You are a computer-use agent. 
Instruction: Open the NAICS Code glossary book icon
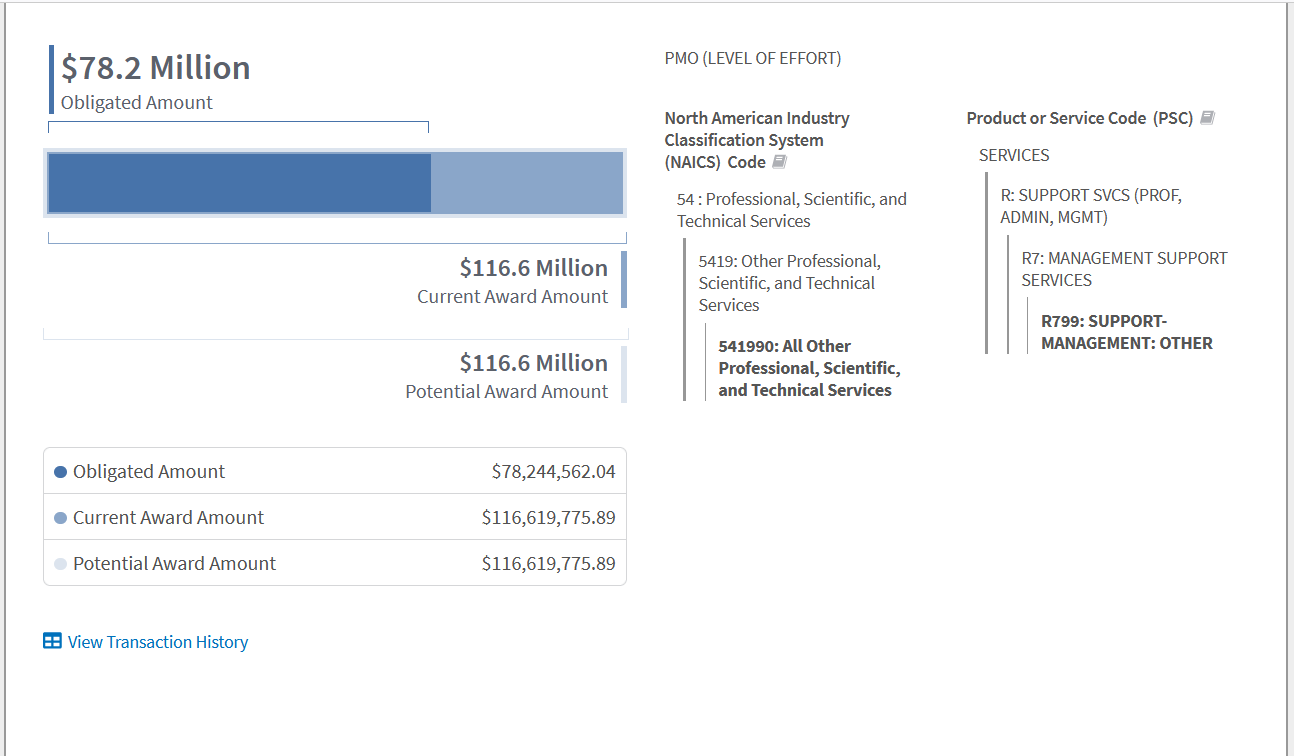pos(780,162)
